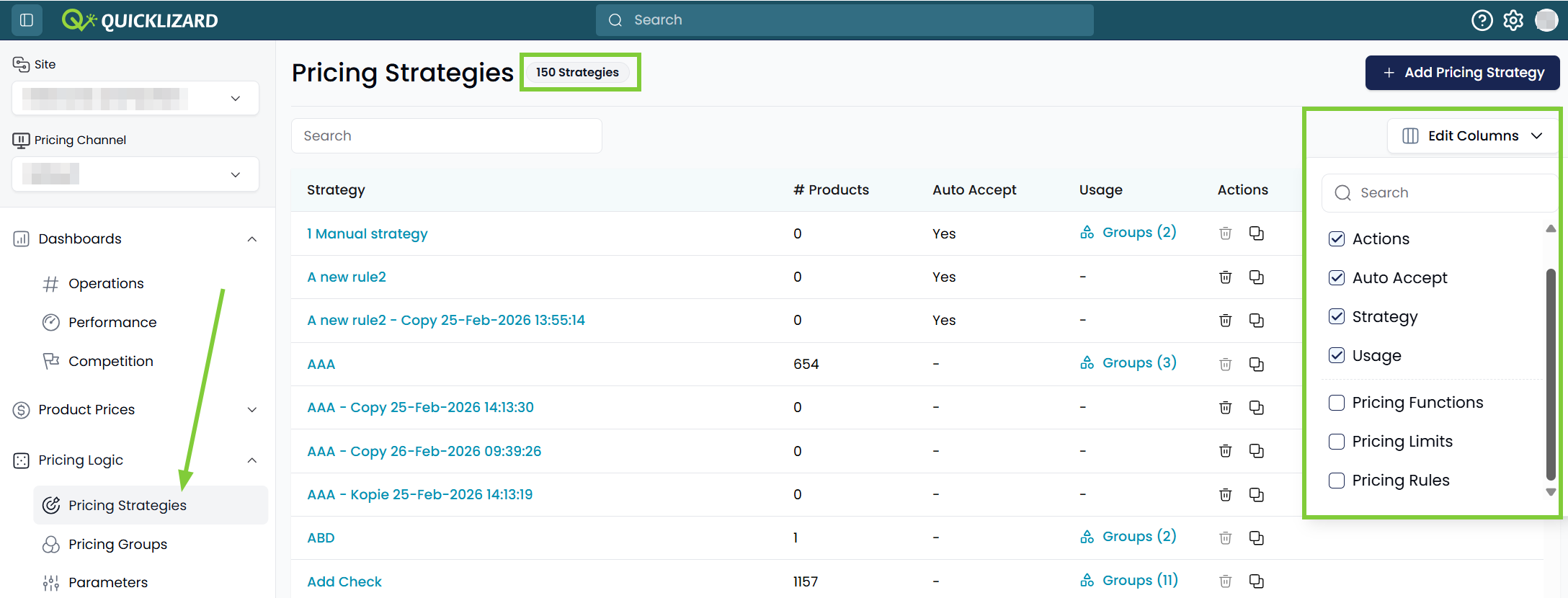
Task: Click the user avatar icon
Action: (1546, 20)
